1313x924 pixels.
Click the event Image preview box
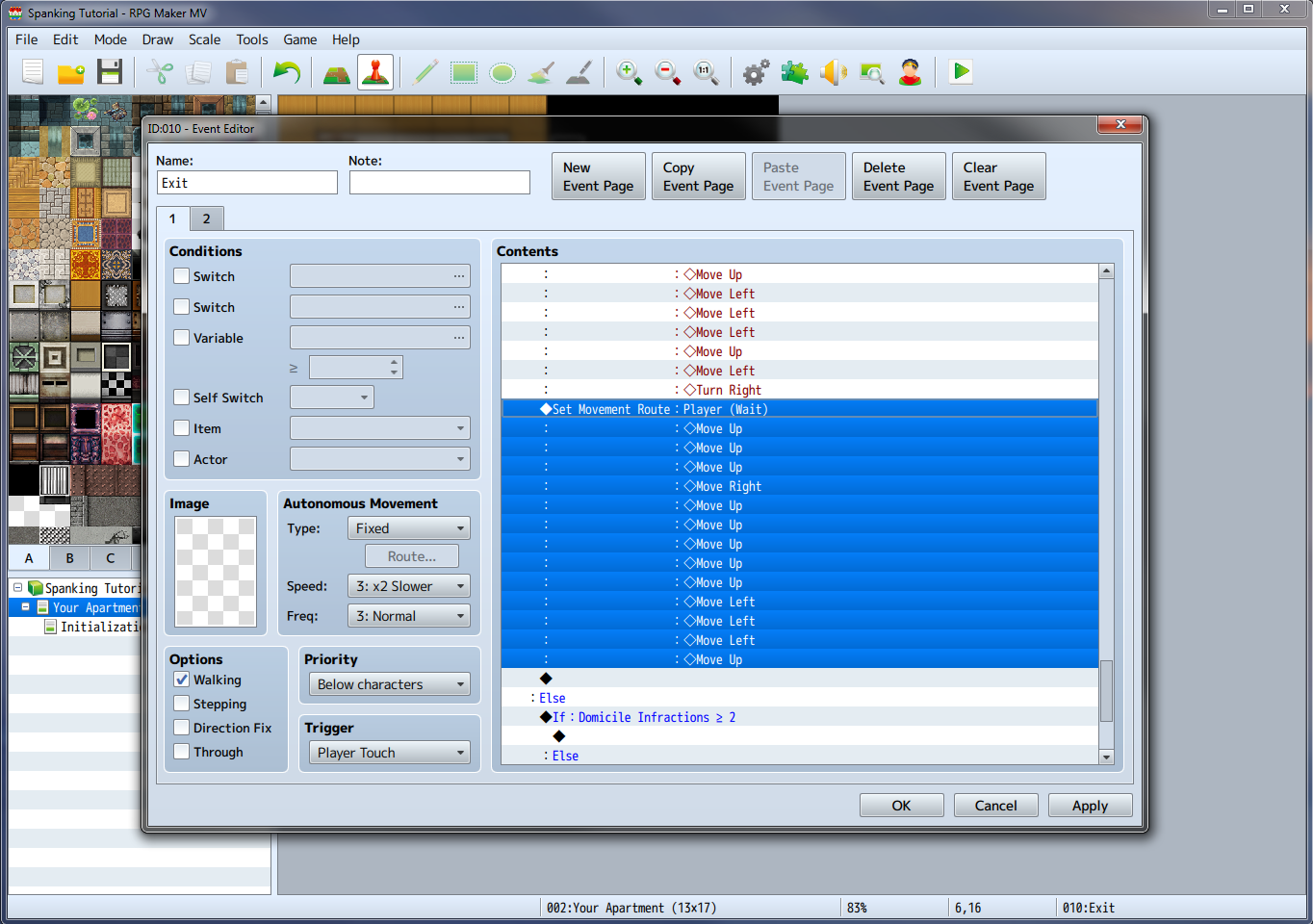pos(216,572)
